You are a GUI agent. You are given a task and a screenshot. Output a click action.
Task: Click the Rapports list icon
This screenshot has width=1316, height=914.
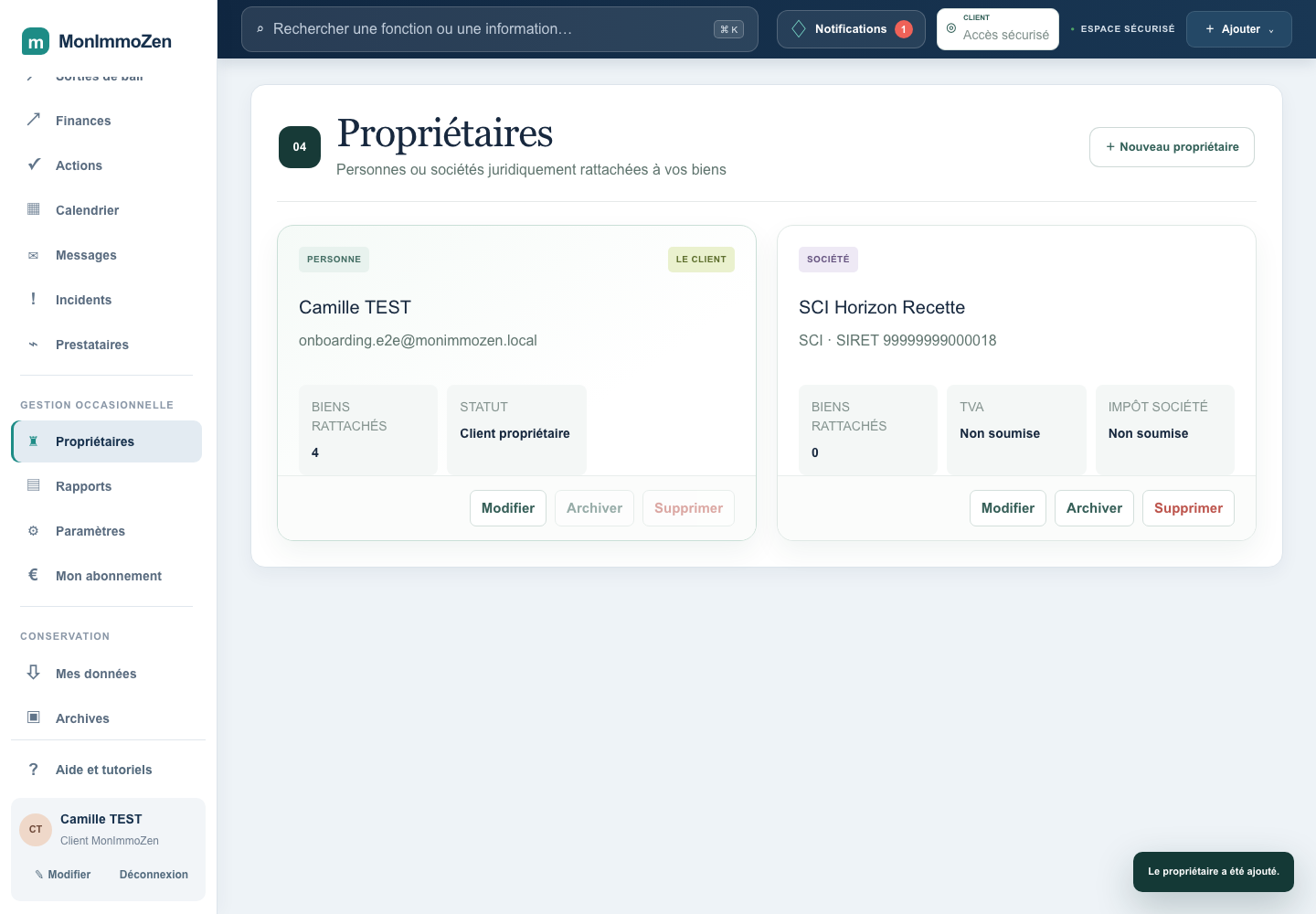click(34, 485)
